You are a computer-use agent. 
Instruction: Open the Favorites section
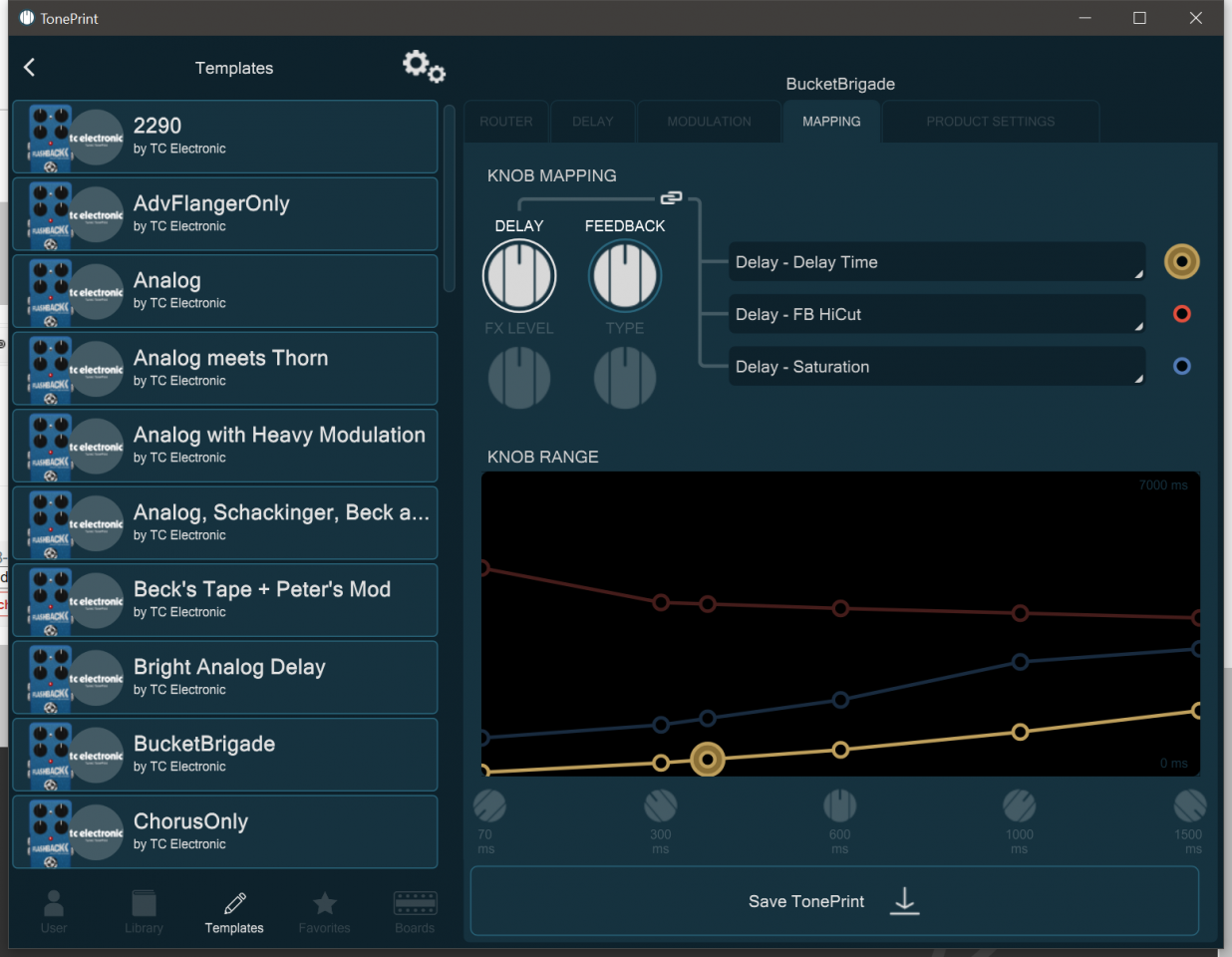click(324, 912)
